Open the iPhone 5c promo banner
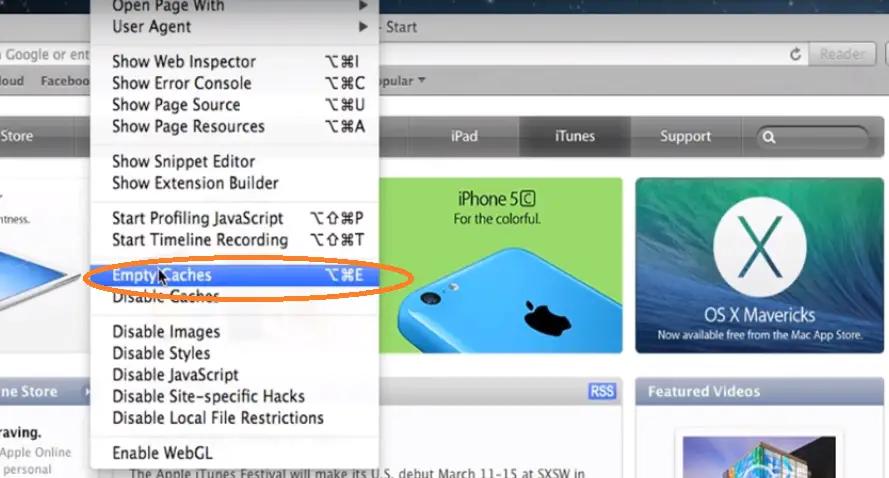889x478 pixels. tap(501, 265)
